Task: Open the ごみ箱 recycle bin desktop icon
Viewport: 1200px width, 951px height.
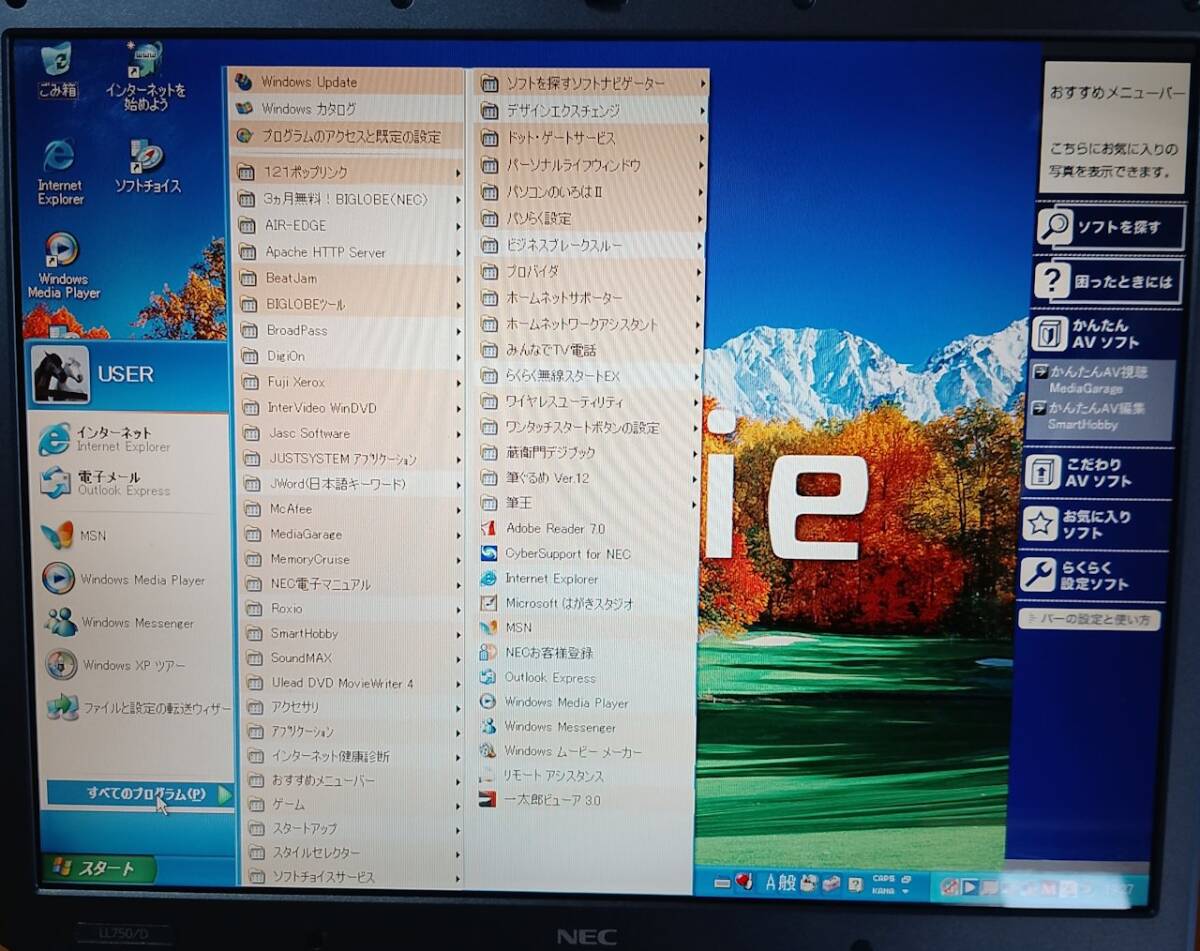Action: click(x=56, y=69)
